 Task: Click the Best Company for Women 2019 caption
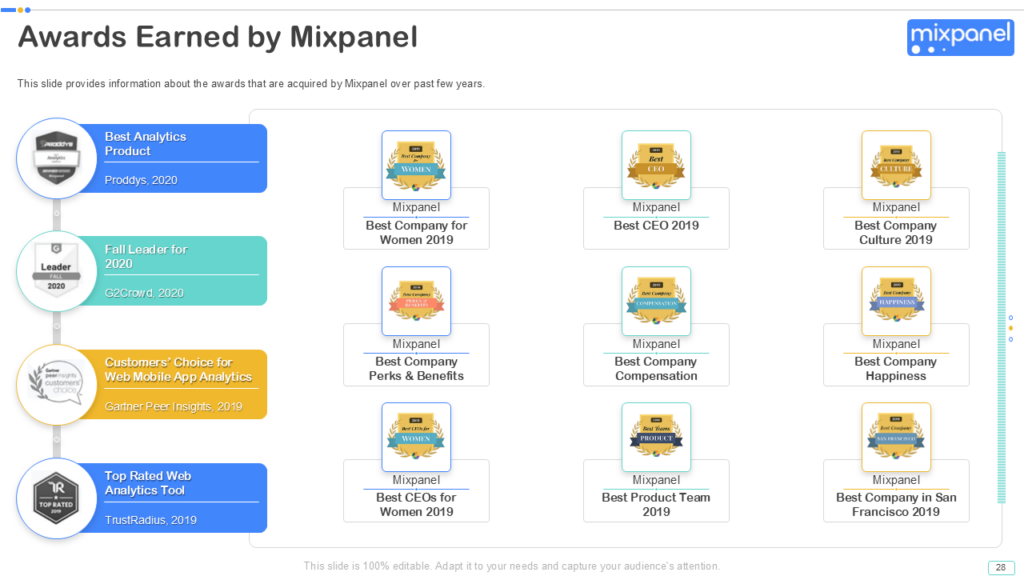click(416, 232)
